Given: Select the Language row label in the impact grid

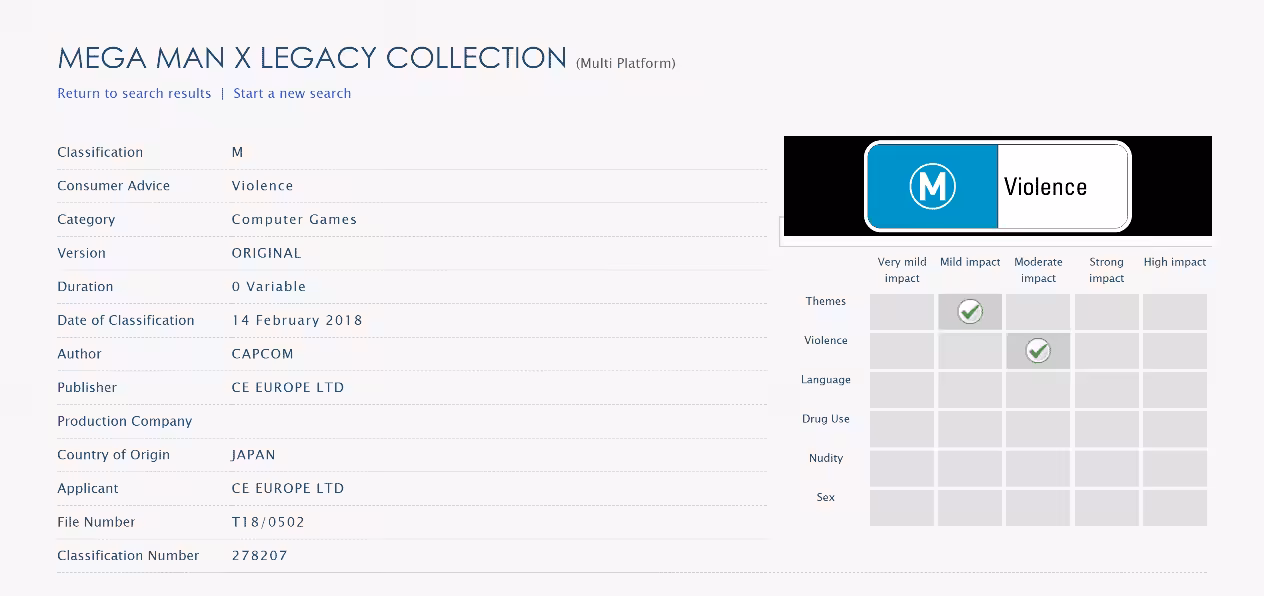Looking at the screenshot, I should [826, 380].
